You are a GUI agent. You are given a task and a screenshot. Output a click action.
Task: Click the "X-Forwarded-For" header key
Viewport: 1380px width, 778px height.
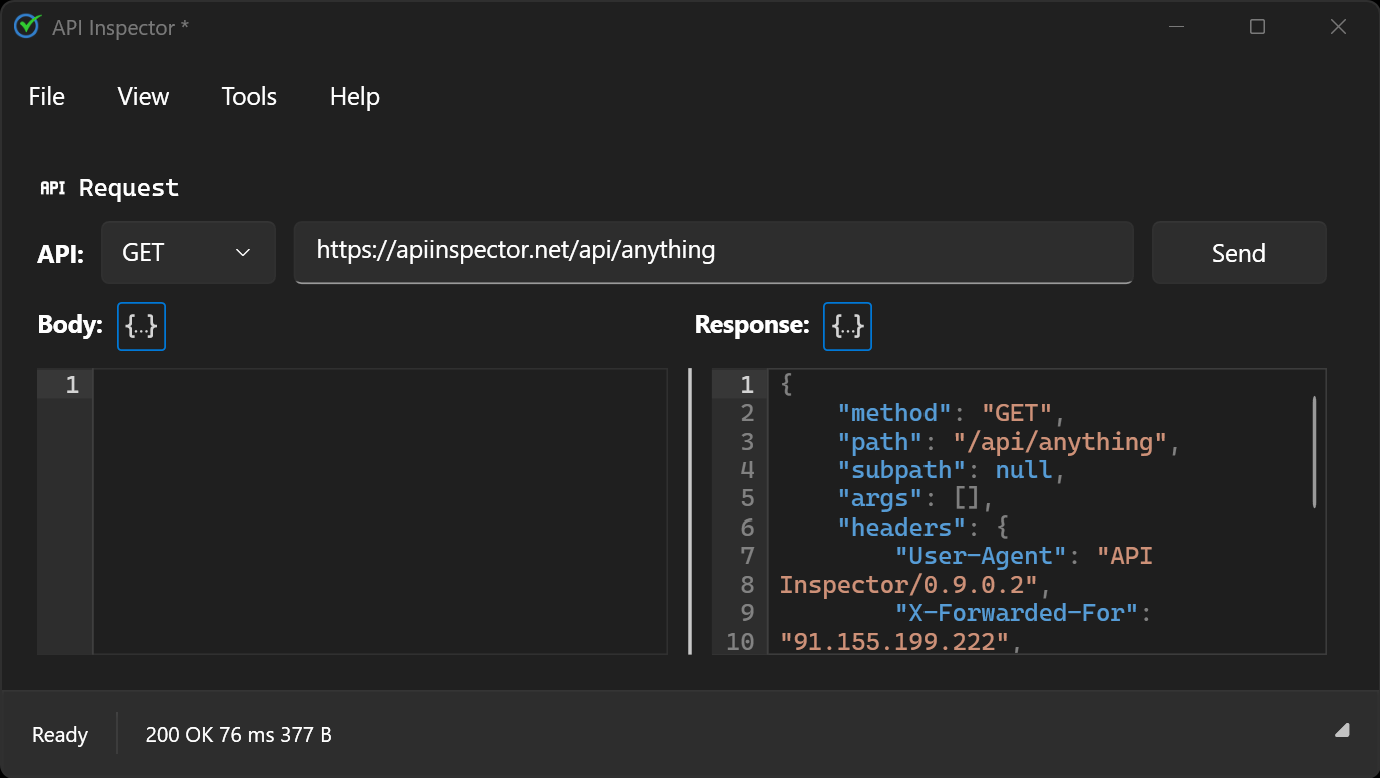coord(1016,613)
